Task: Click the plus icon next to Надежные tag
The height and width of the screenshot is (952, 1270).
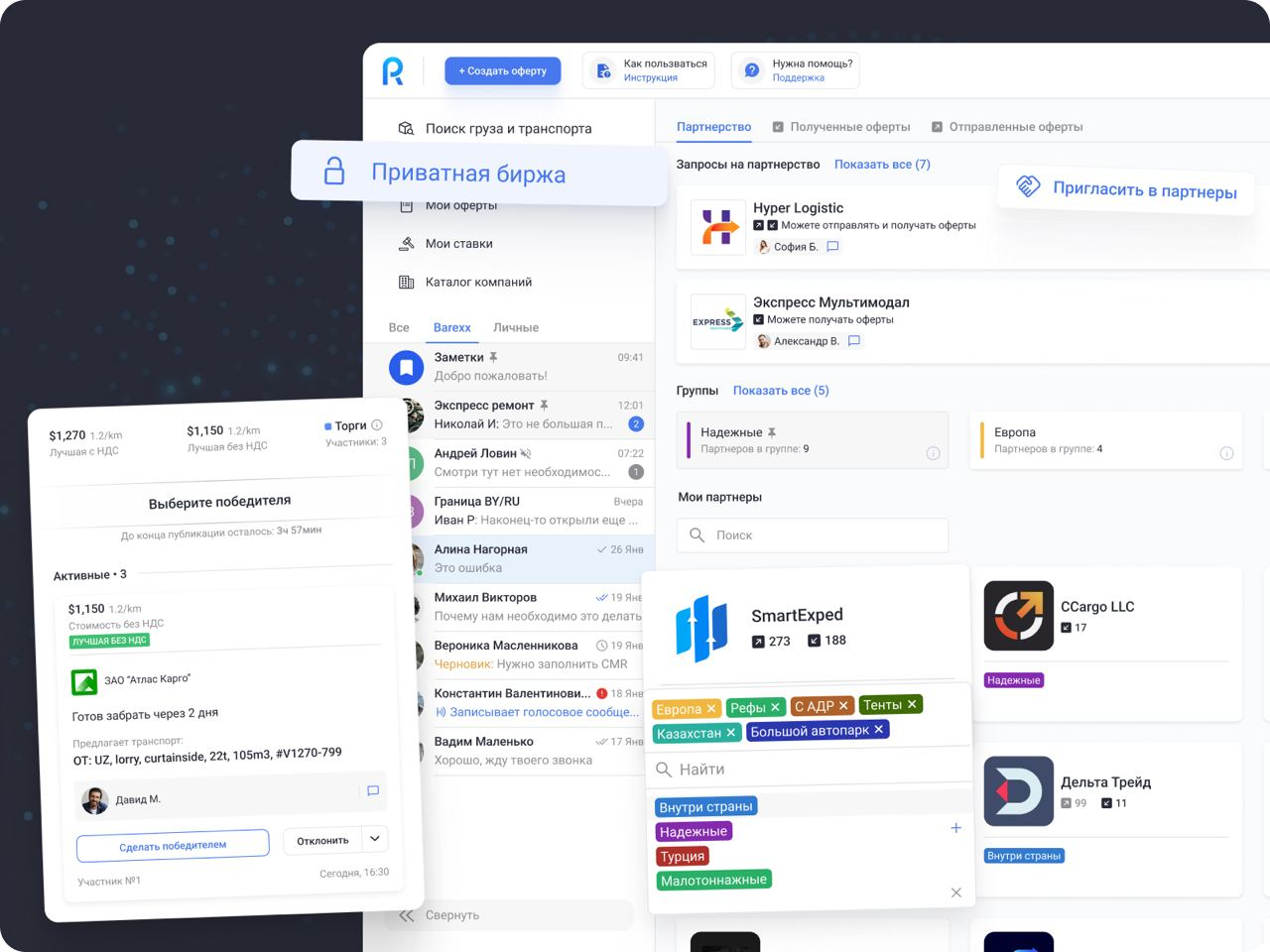Action: tap(955, 827)
